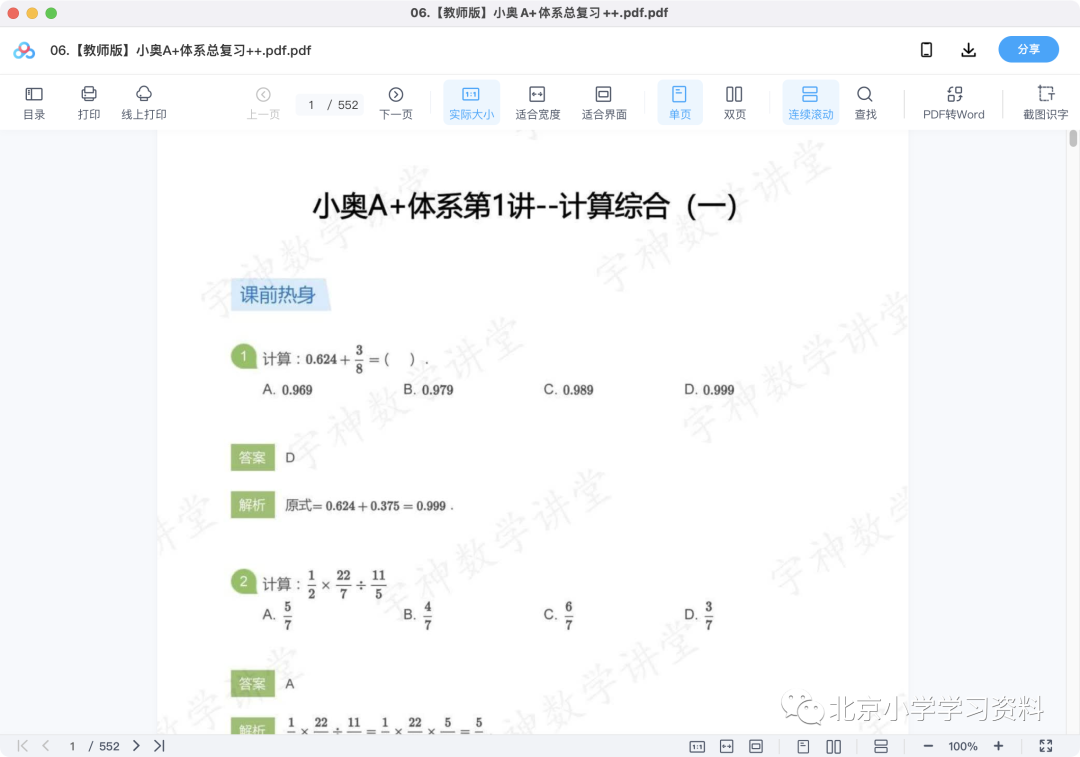1080x757 pixels.
Task: Click actual size icon in bottom bar
Action: 697,747
